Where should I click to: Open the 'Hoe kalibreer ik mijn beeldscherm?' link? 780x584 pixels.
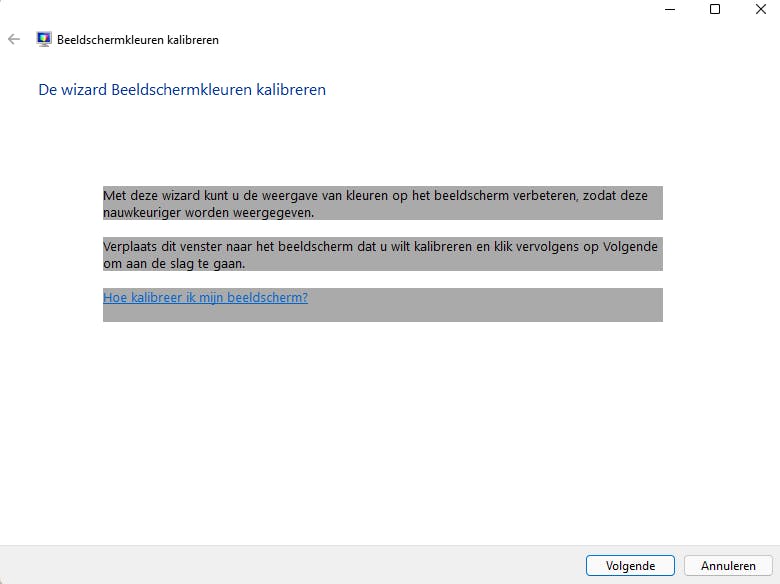click(205, 297)
